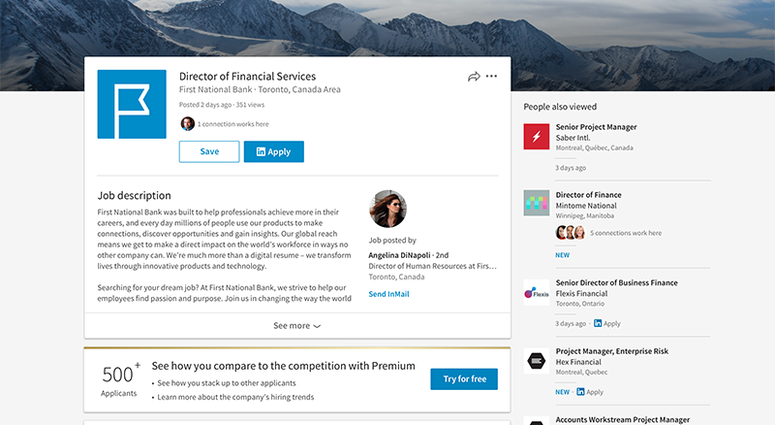Click the Flexis Financial logo
The image size is (775, 425).
tap(536, 293)
